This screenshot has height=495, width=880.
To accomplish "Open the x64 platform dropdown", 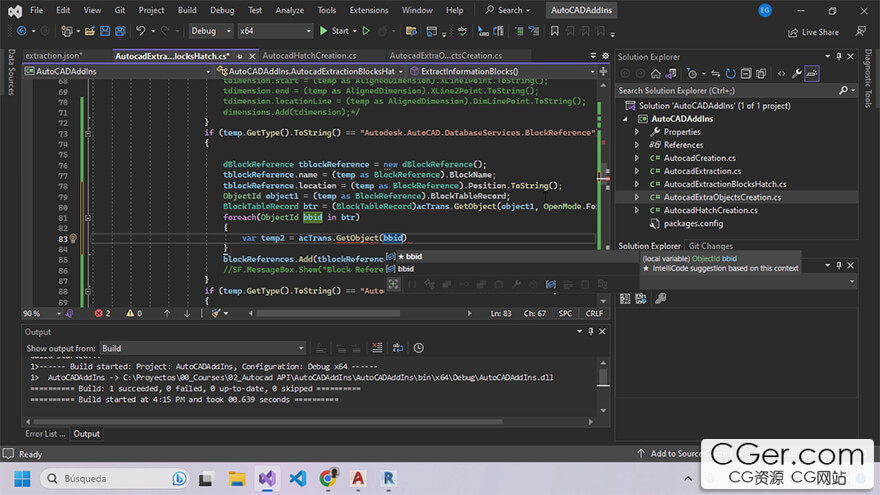I will point(275,31).
